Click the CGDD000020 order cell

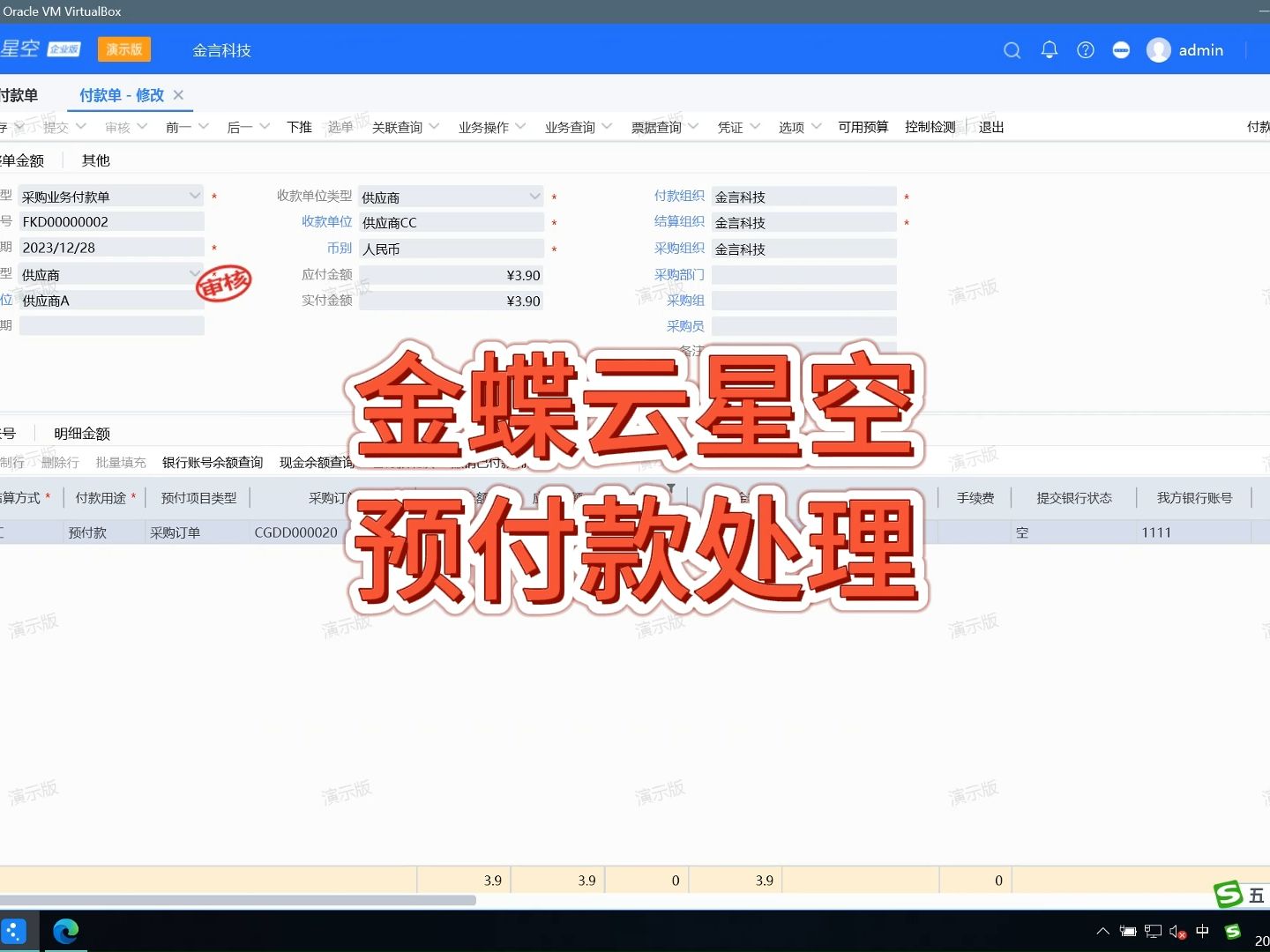pos(296,532)
